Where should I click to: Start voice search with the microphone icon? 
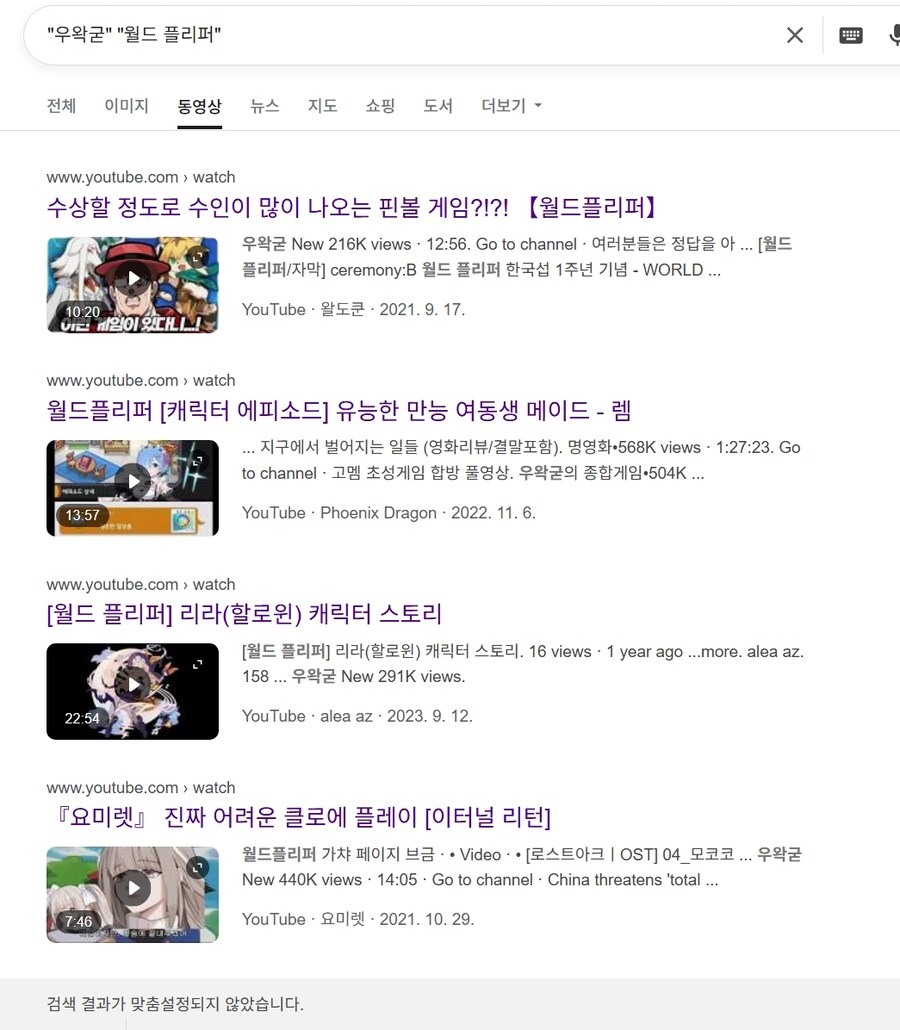pos(894,35)
